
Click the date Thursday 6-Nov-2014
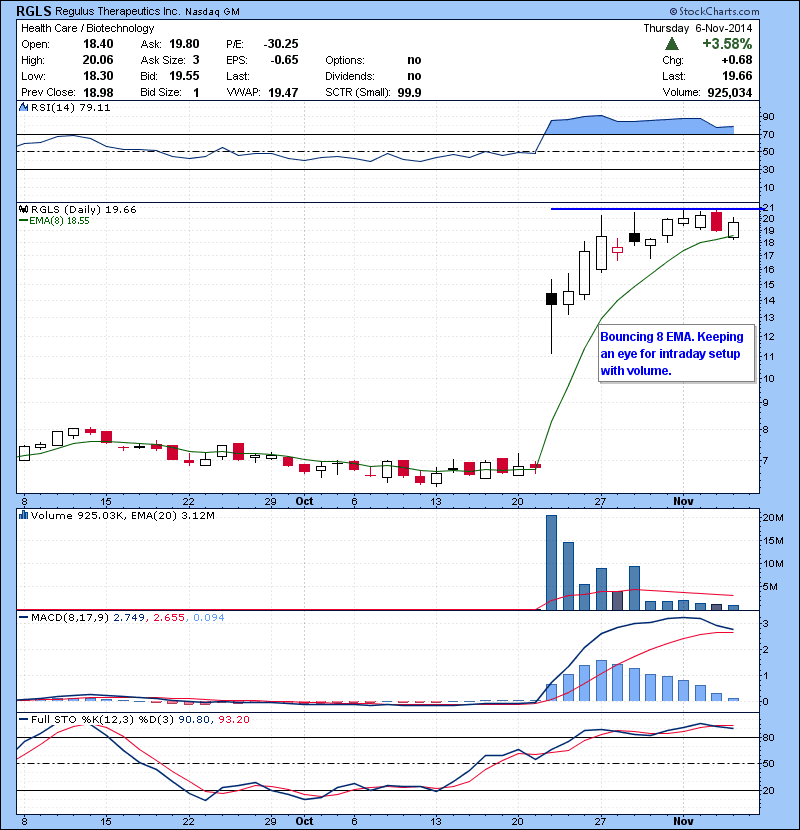[x=698, y=28]
